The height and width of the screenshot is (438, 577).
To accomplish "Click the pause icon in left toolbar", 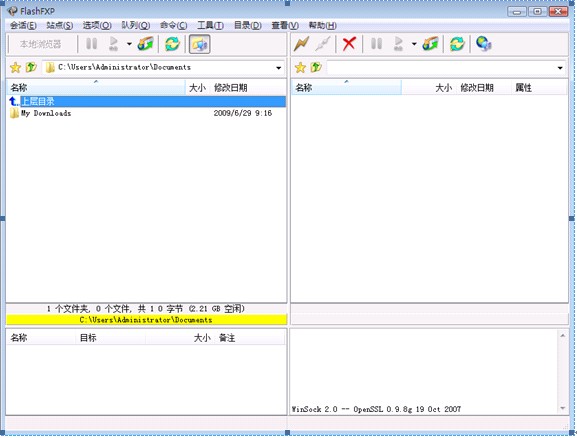I will pyautogui.click(x=91, y=44).
